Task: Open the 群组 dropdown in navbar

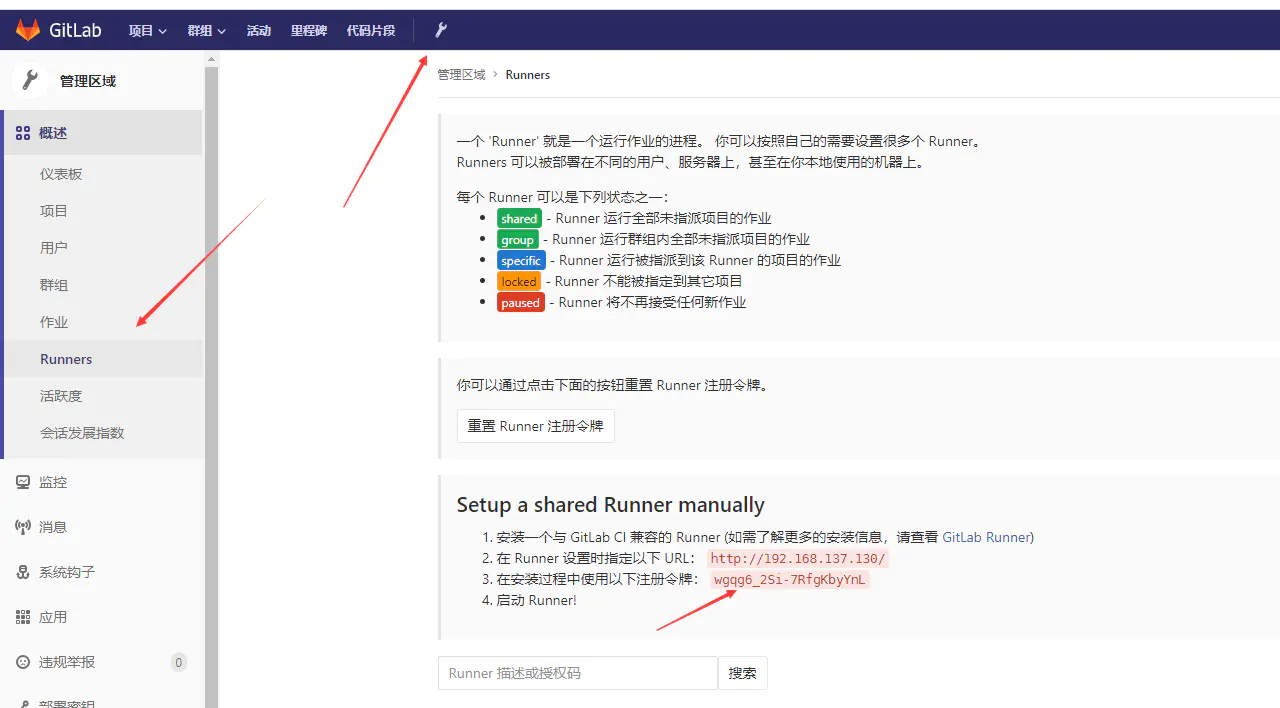Action: [206, 30]
